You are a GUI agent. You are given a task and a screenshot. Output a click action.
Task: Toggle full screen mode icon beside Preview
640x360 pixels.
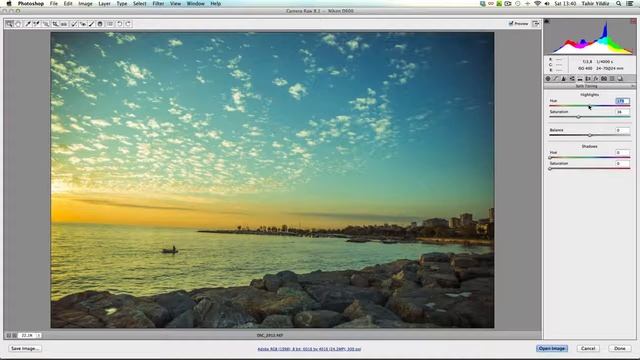[x=536, y=24]
